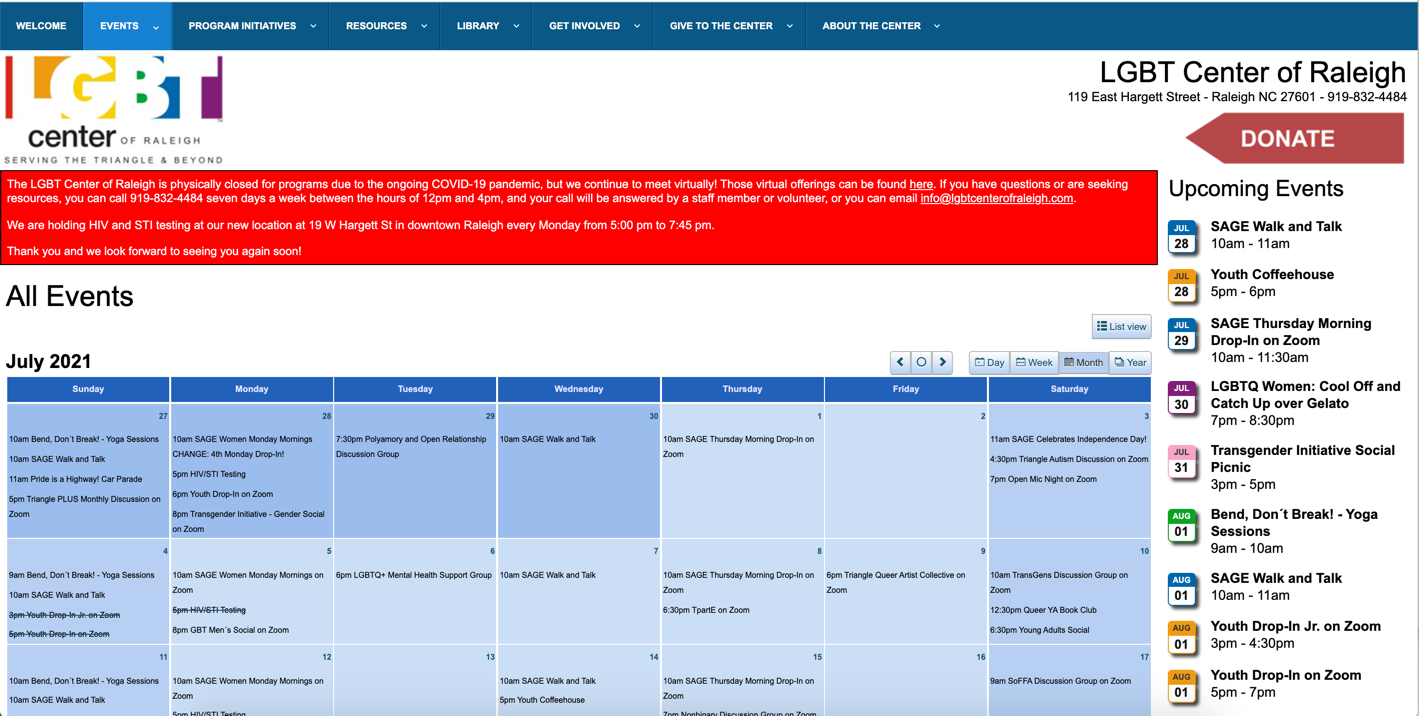Open the Events menu
1419x716 pixels.
click(119, 26)
